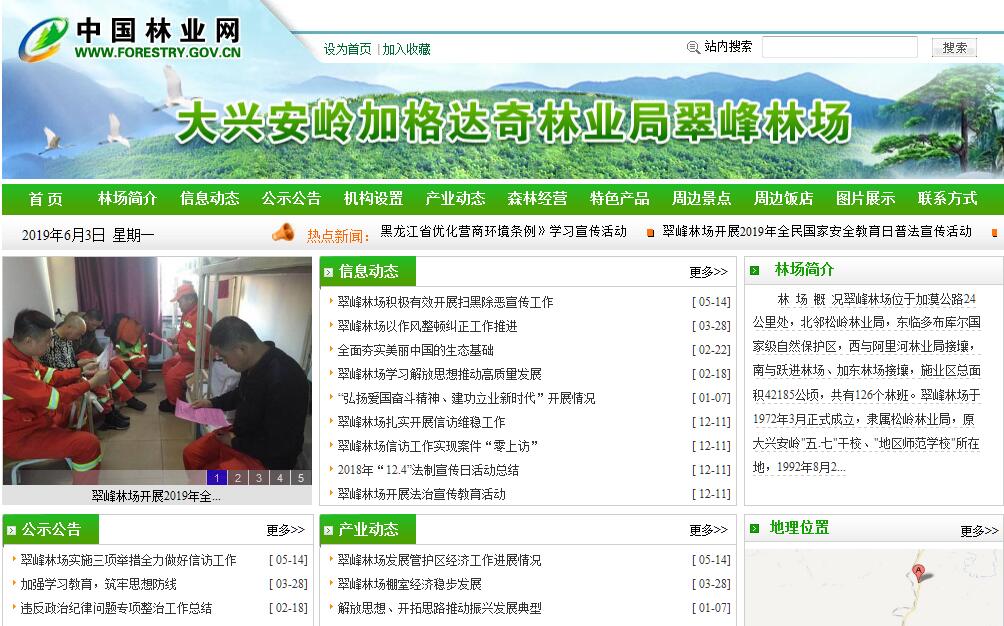Viewport: 1004px width, 626px height.
Task: Click the China Forestry Network logo
Action: 130,39
